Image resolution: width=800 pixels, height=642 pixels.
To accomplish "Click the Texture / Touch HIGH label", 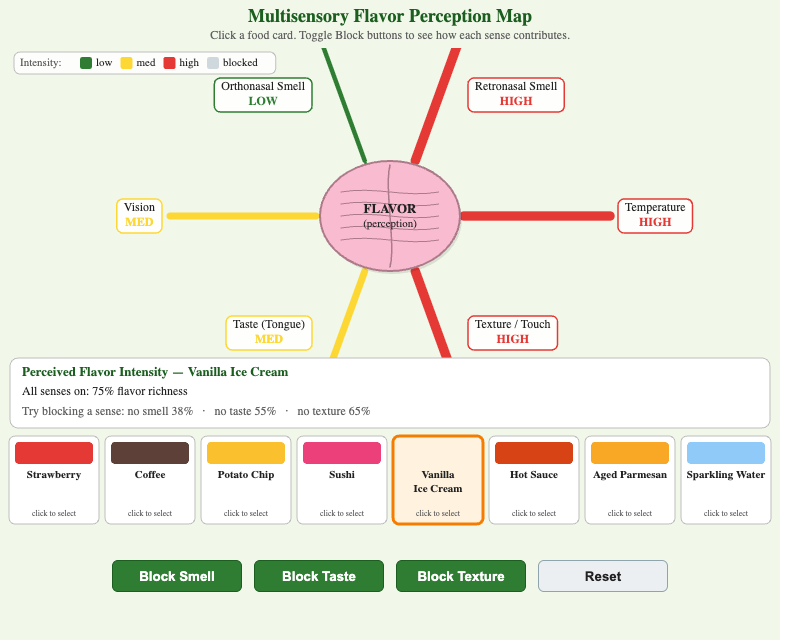I will coord(512,333).
